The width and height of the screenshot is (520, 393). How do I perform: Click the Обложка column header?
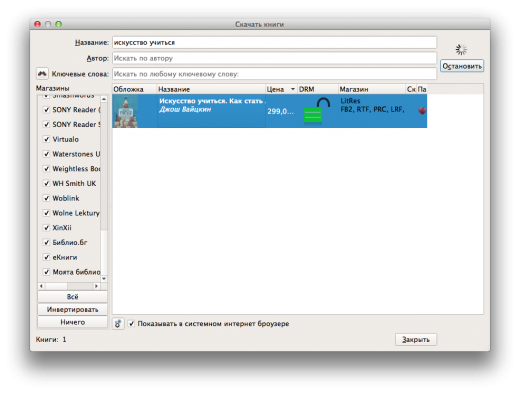pyautogui.click(x=134, y=89)
